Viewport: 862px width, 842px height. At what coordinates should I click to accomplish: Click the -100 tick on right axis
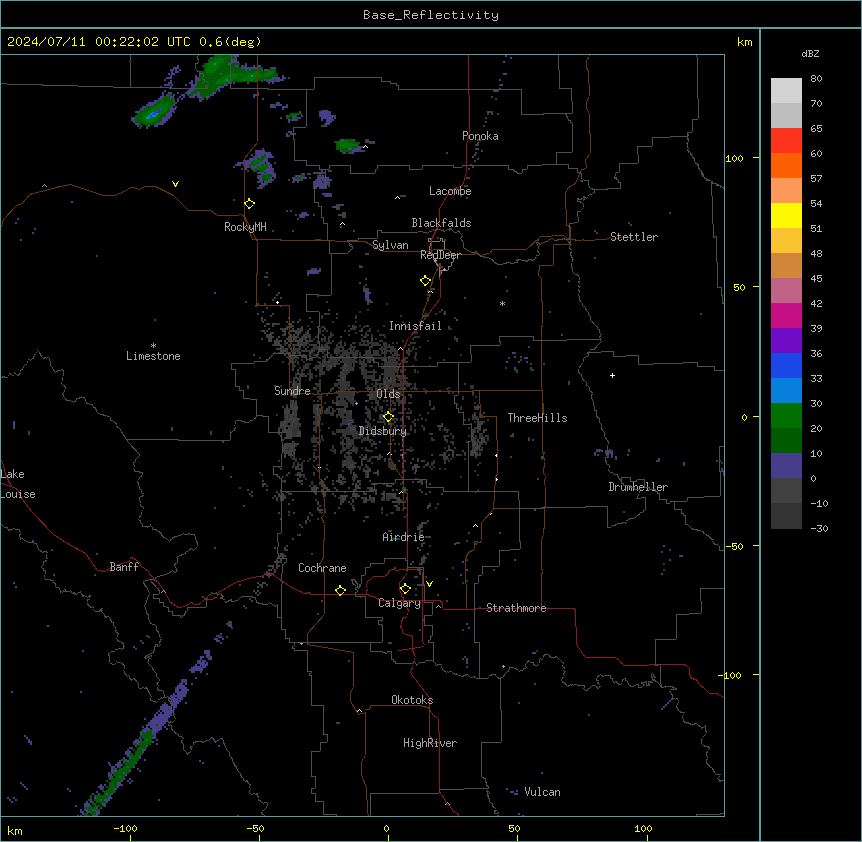coord(731,675)
